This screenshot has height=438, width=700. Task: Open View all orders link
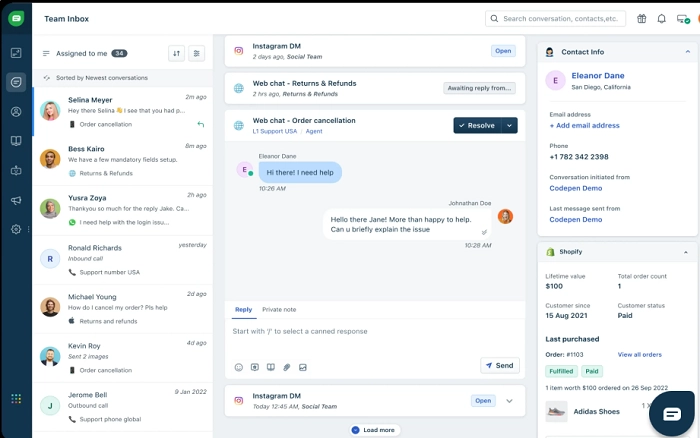(638, 355)
